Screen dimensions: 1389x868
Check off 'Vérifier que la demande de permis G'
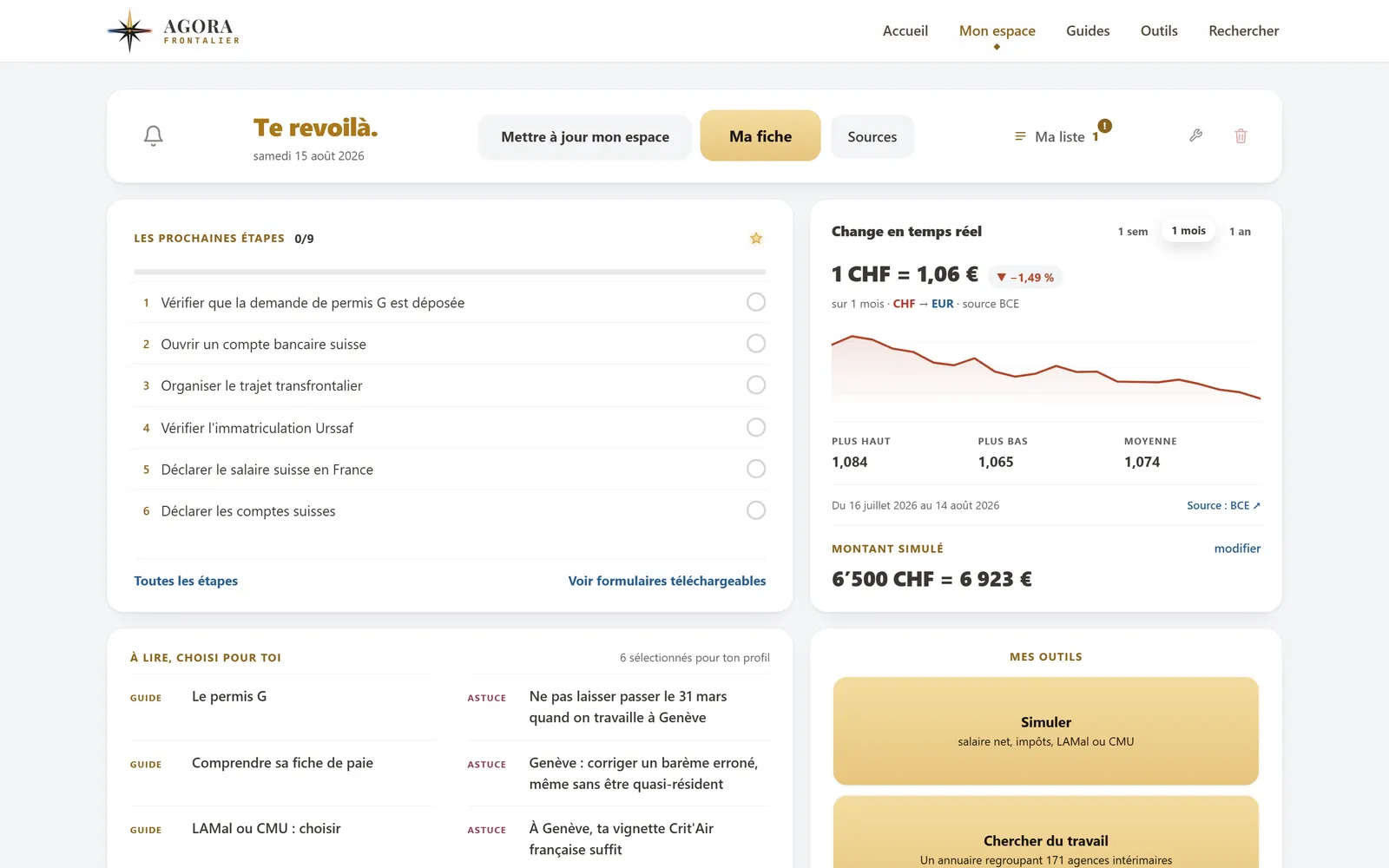coord(756,302)
